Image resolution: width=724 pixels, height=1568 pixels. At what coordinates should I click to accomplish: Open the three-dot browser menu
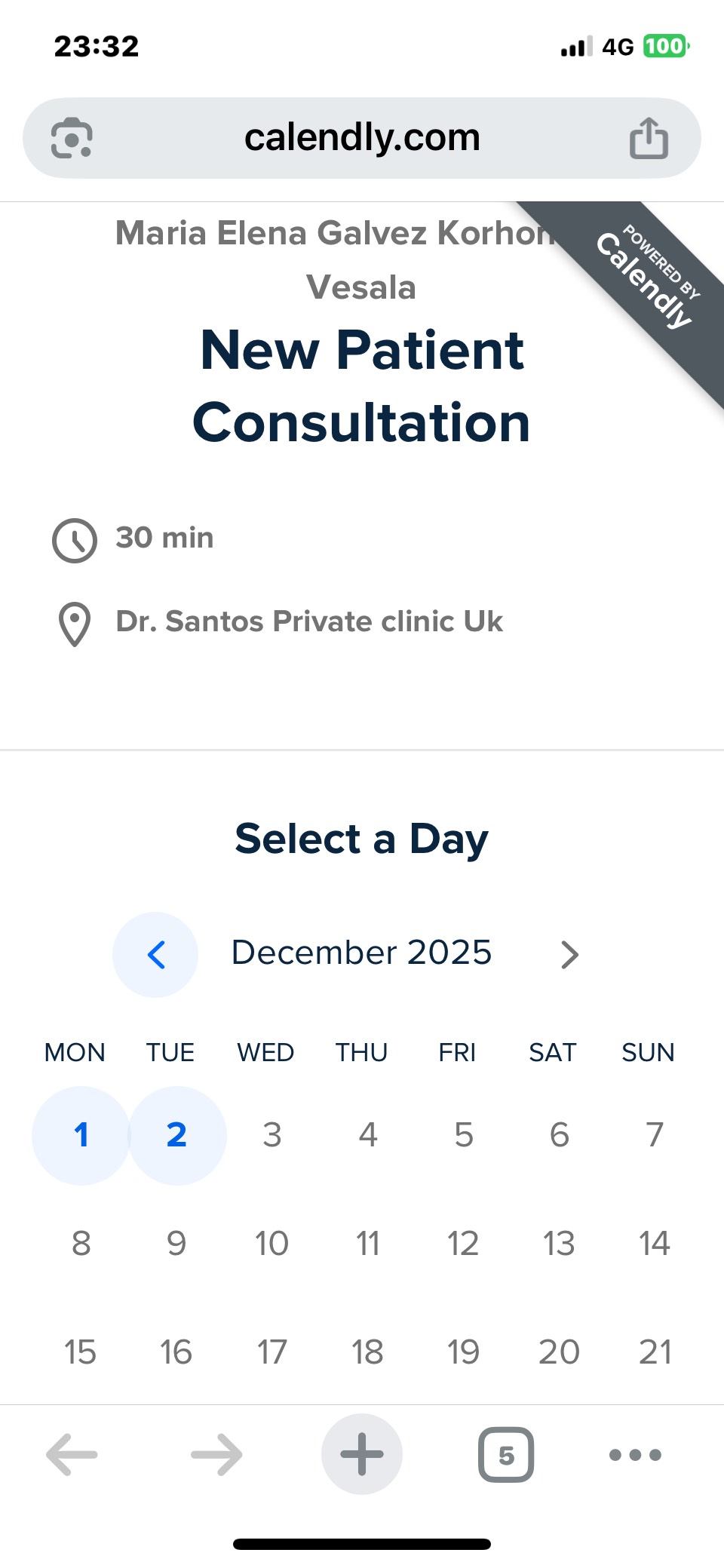coord(635,1454)
